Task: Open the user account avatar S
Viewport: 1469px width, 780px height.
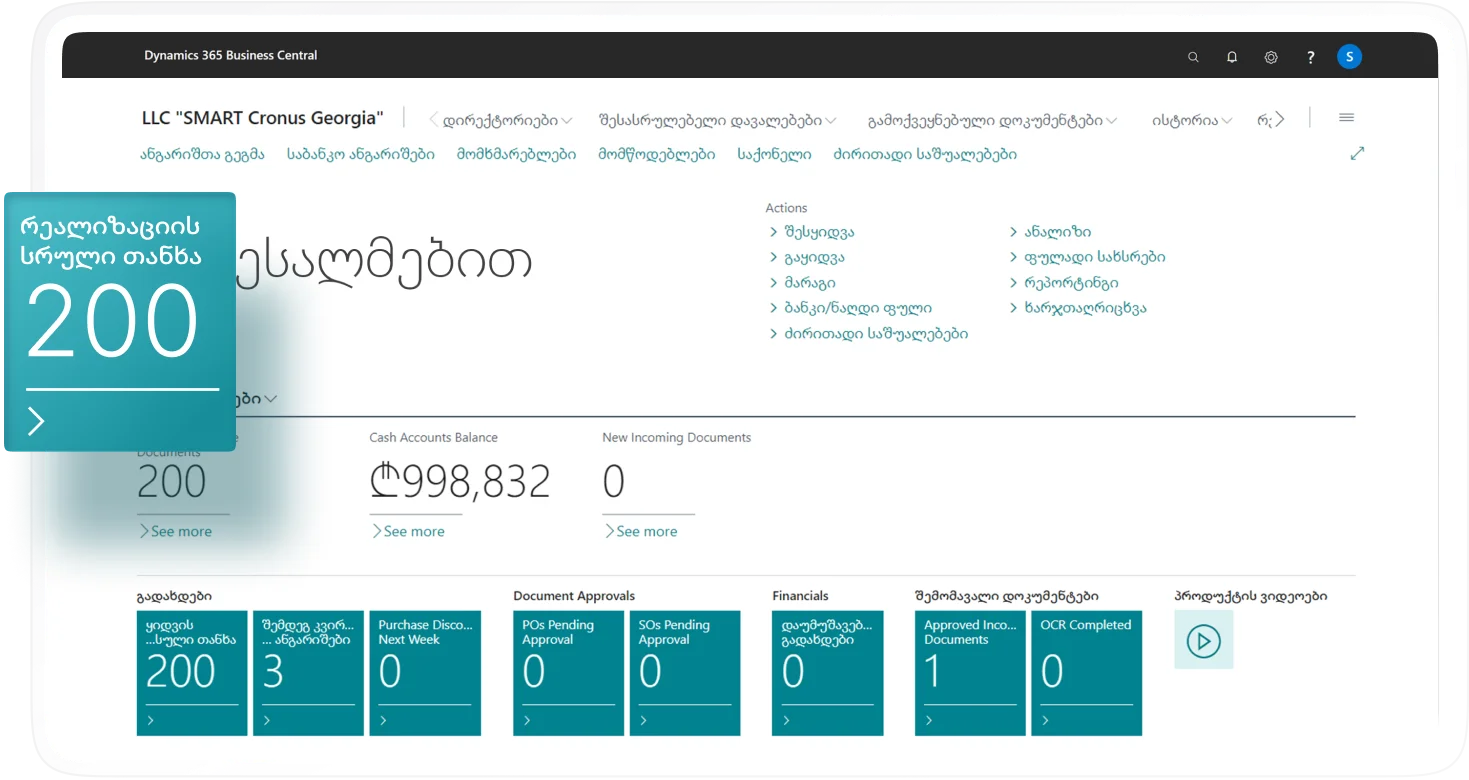Action: tap(1349, 57)
